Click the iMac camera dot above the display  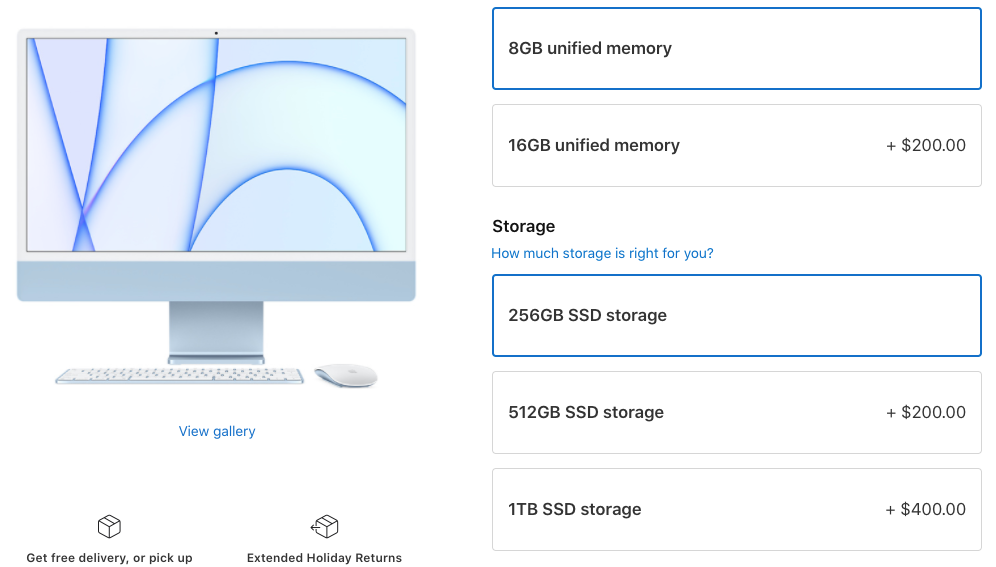(x=216, y=33)
